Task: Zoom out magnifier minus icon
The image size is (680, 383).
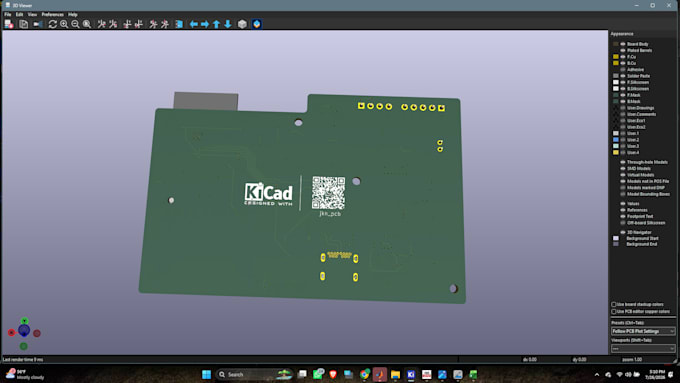Action: tap(75, 24)
